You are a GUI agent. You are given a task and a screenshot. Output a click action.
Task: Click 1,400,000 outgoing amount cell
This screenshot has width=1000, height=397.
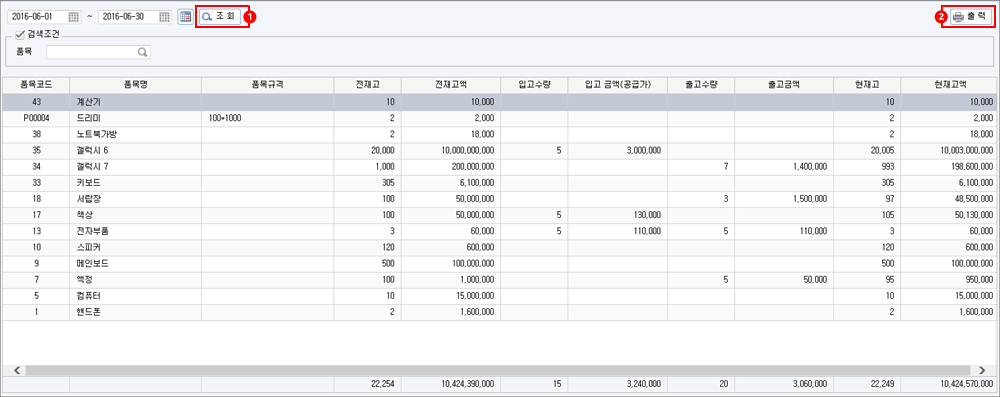(784, 167)
